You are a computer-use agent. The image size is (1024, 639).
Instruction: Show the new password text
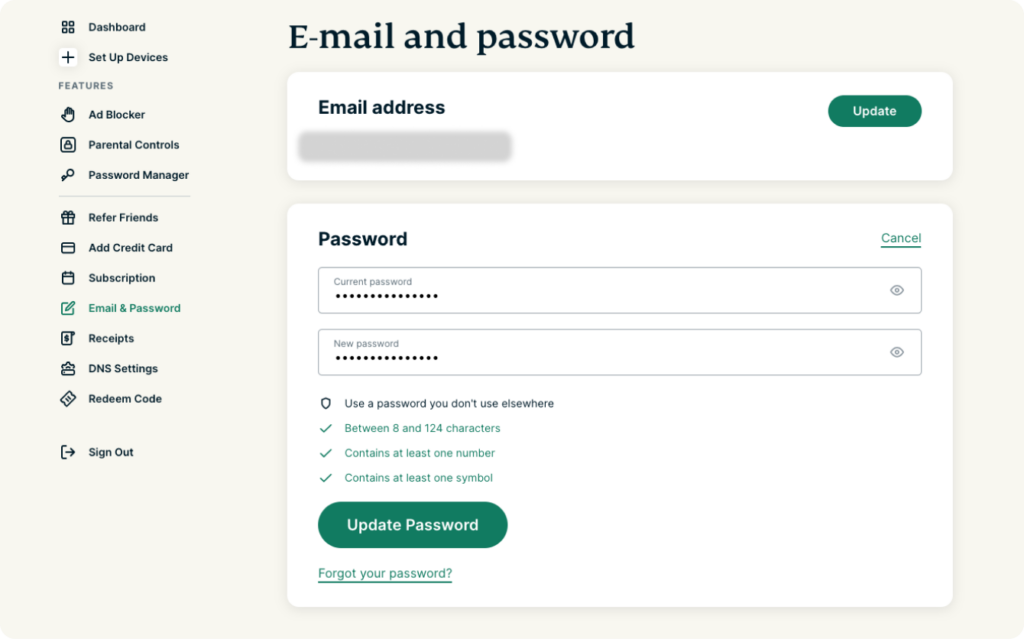coord(898,352)
